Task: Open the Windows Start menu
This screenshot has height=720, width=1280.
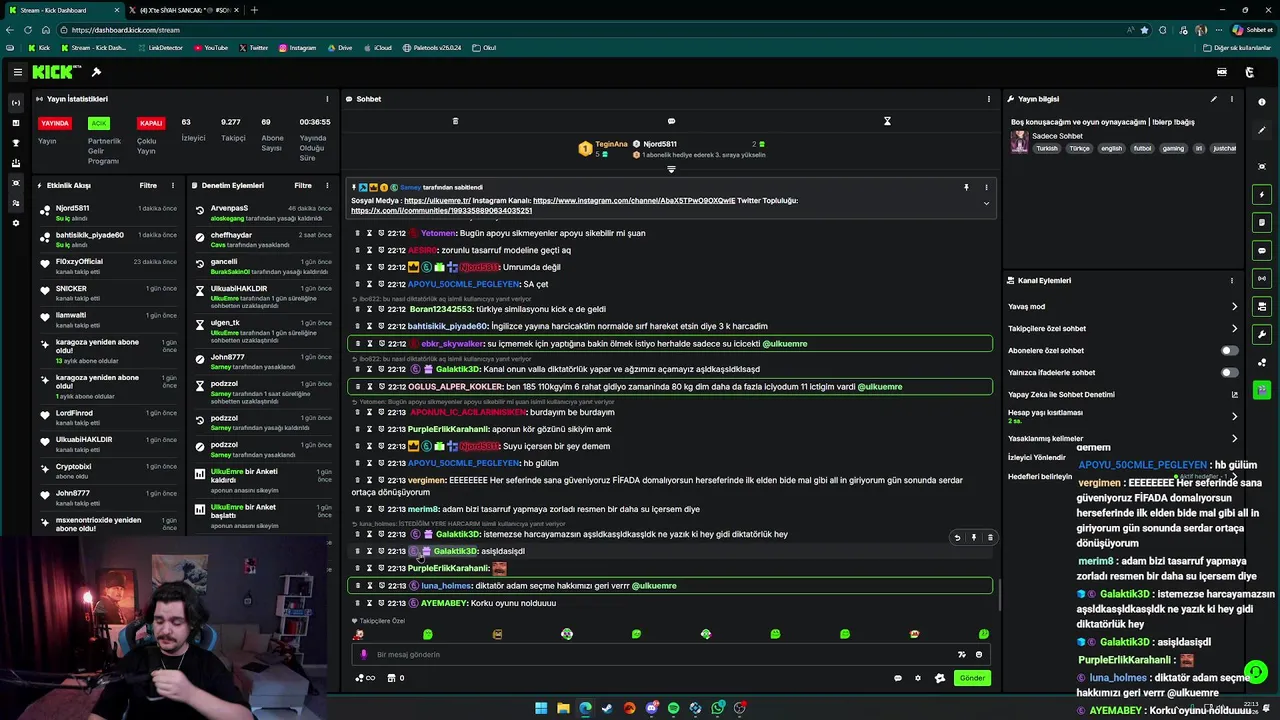Action: click(541, 708)
